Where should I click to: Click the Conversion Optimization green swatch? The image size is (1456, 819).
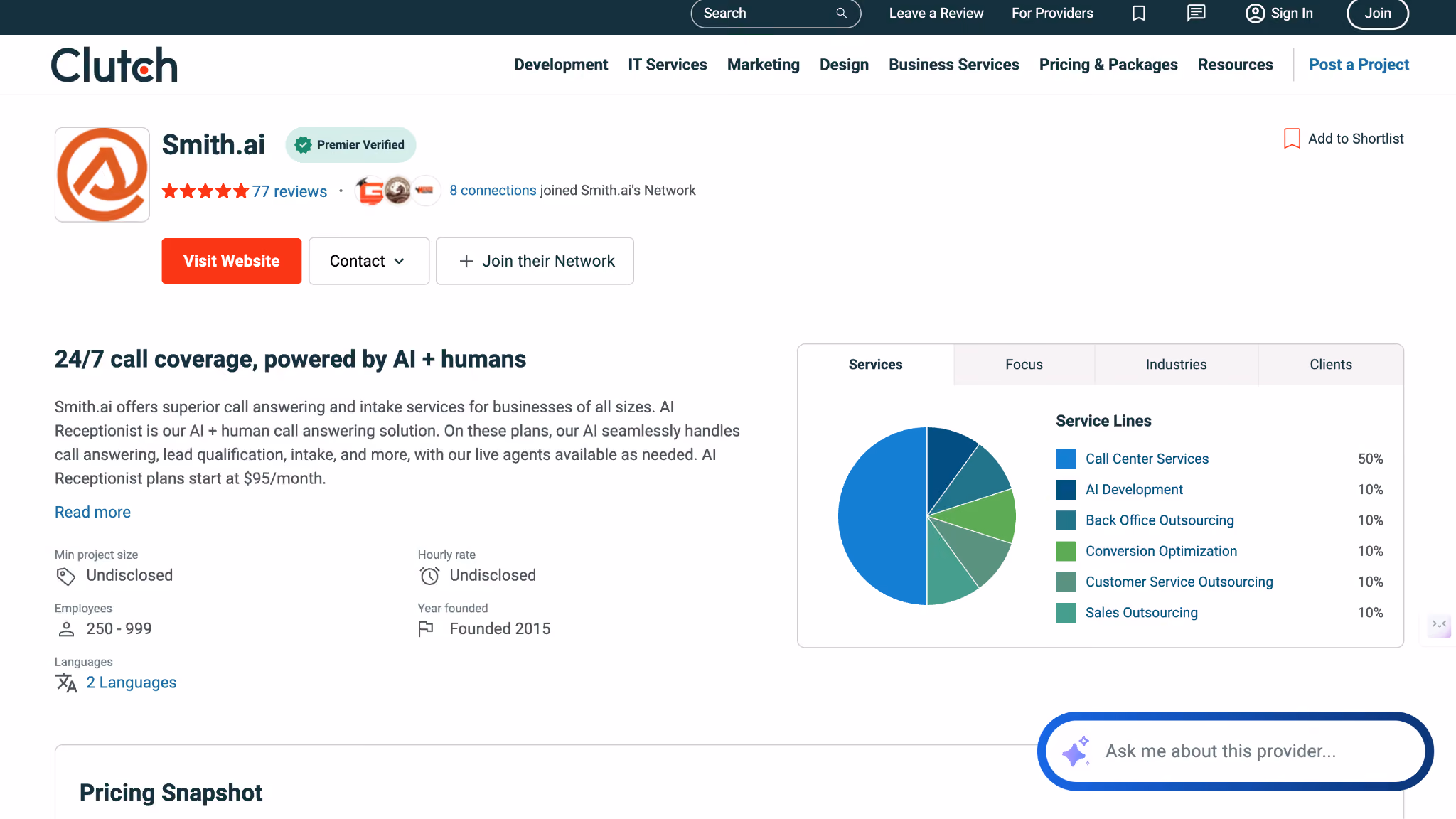click(1066, 551)
